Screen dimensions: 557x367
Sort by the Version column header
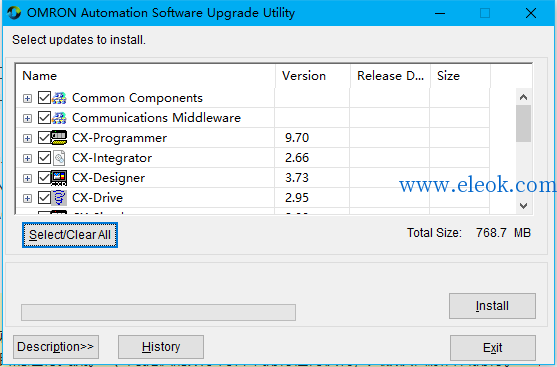pos(313,76)
